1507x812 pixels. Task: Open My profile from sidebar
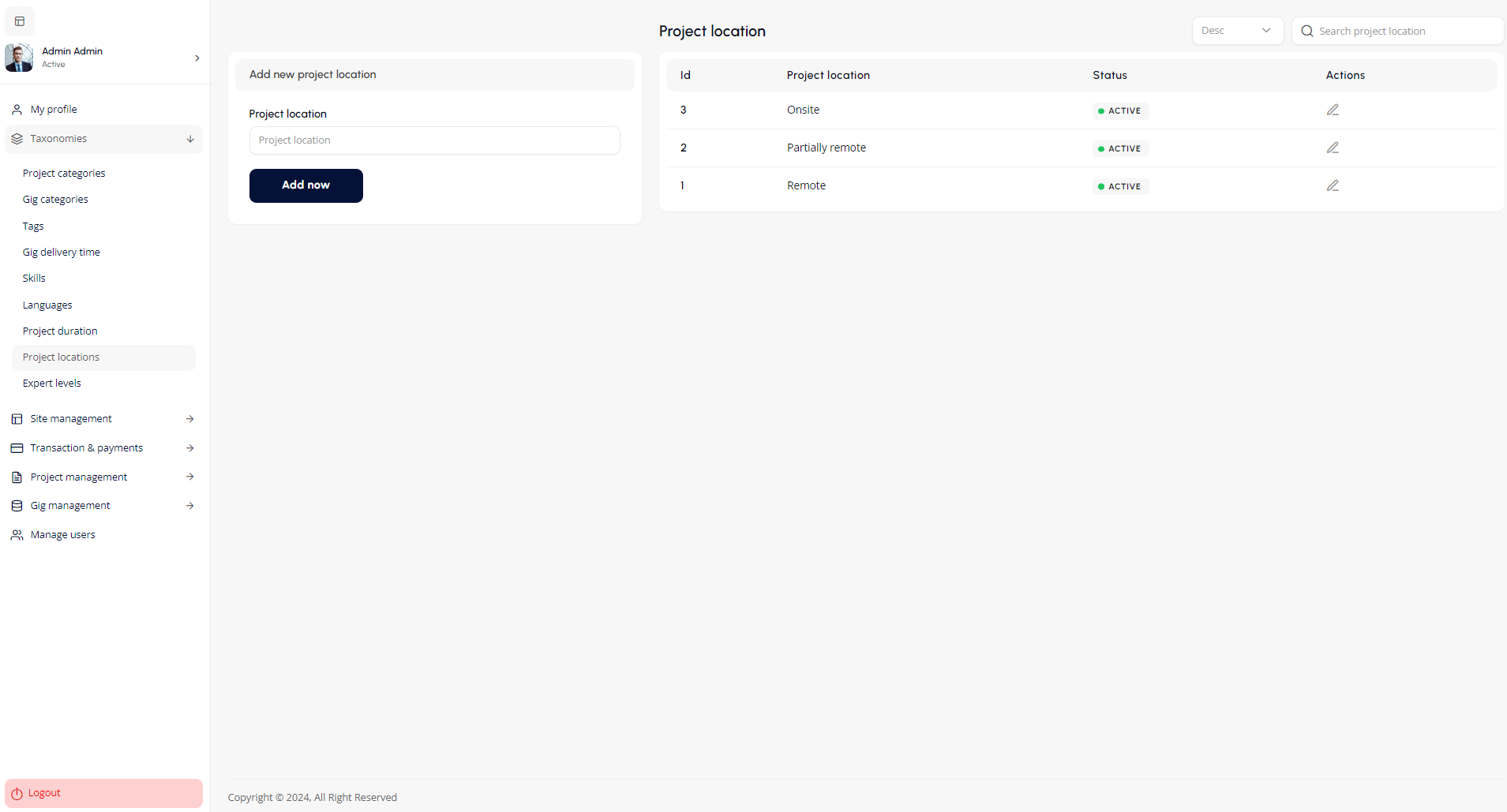[x=54, y=110]
